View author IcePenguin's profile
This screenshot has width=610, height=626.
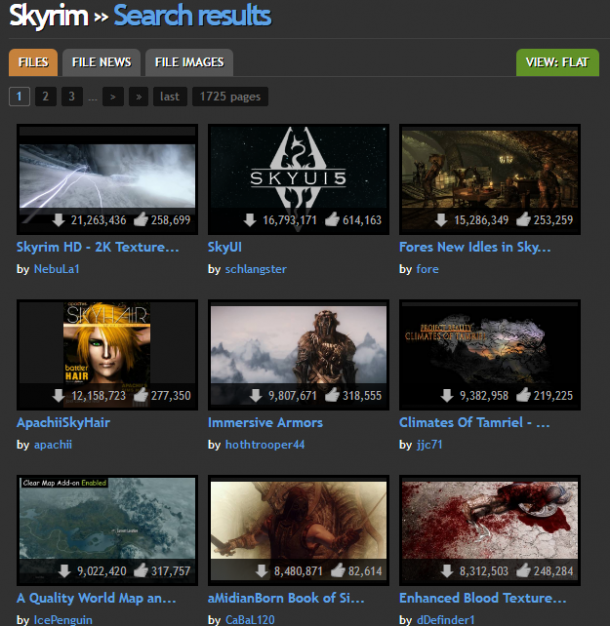[x=63, y=620]
